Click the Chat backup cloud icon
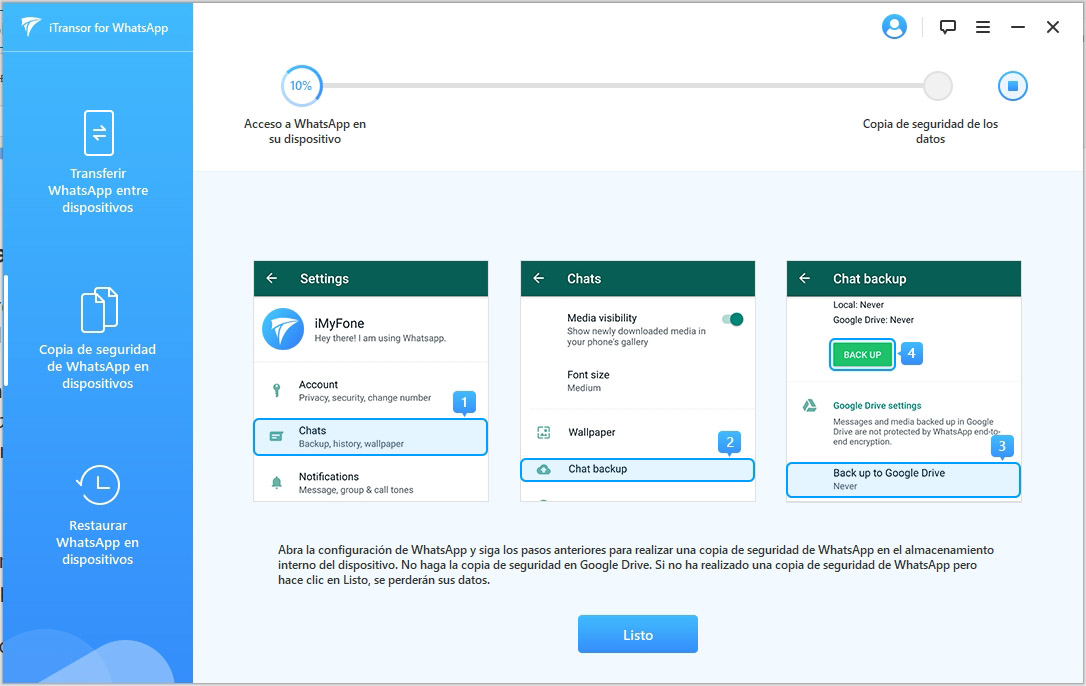The width and height of the screenshot is (1086, 686). [544, 469]
